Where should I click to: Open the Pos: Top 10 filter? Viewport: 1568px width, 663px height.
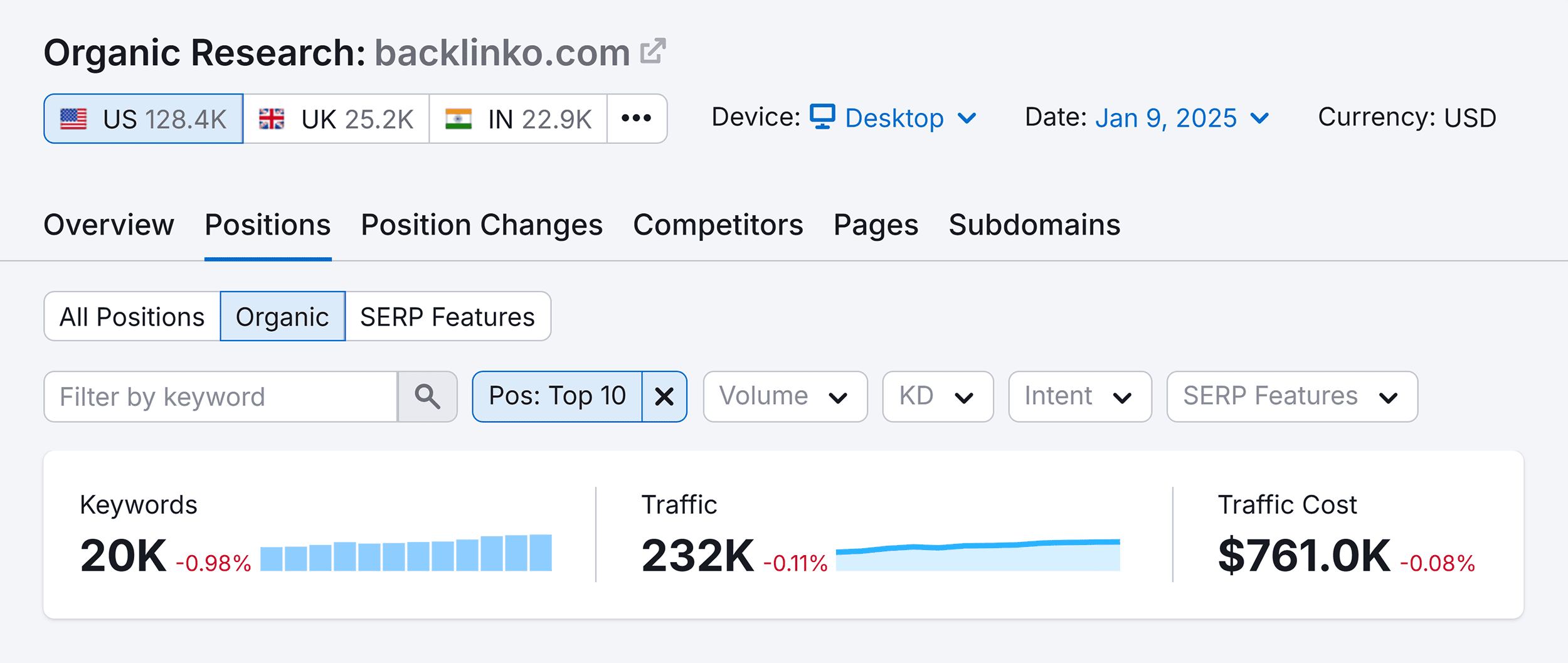tap(558, 396)
